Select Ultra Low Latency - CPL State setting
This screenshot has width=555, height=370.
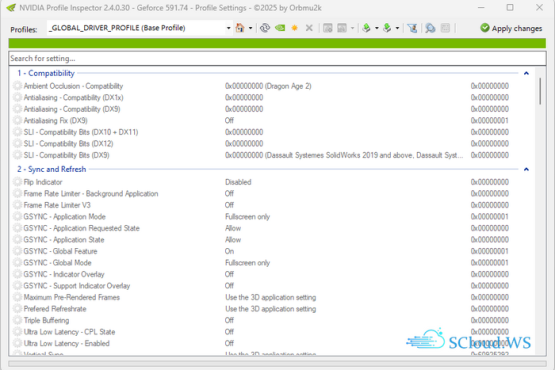tap(69, 332)
